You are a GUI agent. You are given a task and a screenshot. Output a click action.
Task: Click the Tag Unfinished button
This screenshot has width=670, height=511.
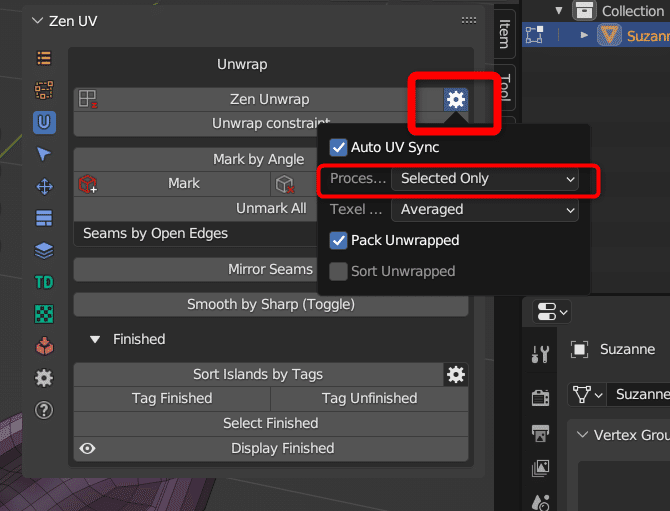(370, 399)
